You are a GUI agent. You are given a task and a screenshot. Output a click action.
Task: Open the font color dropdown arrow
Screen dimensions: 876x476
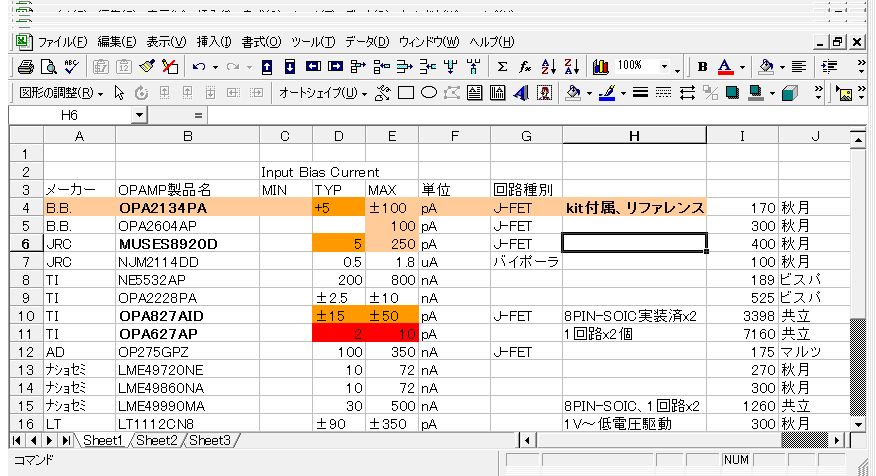[x=742, y=68]
